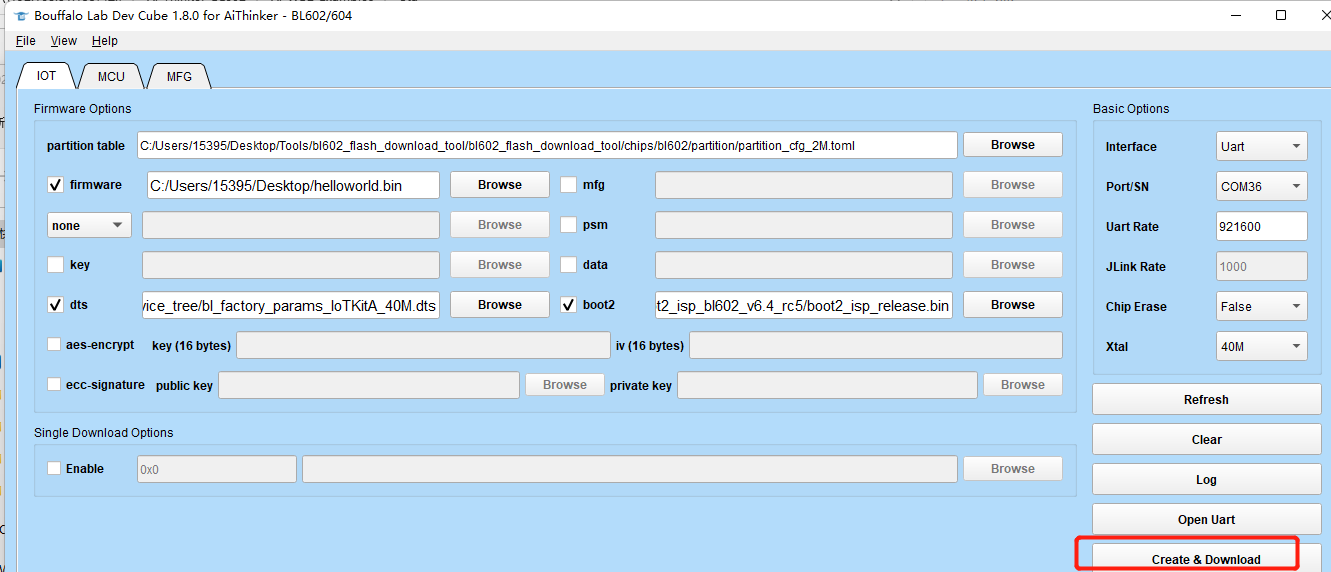Viewport: 1331px width, 572px height.
Task: Click the single download address field 0x0
Action: click(216, 468)
